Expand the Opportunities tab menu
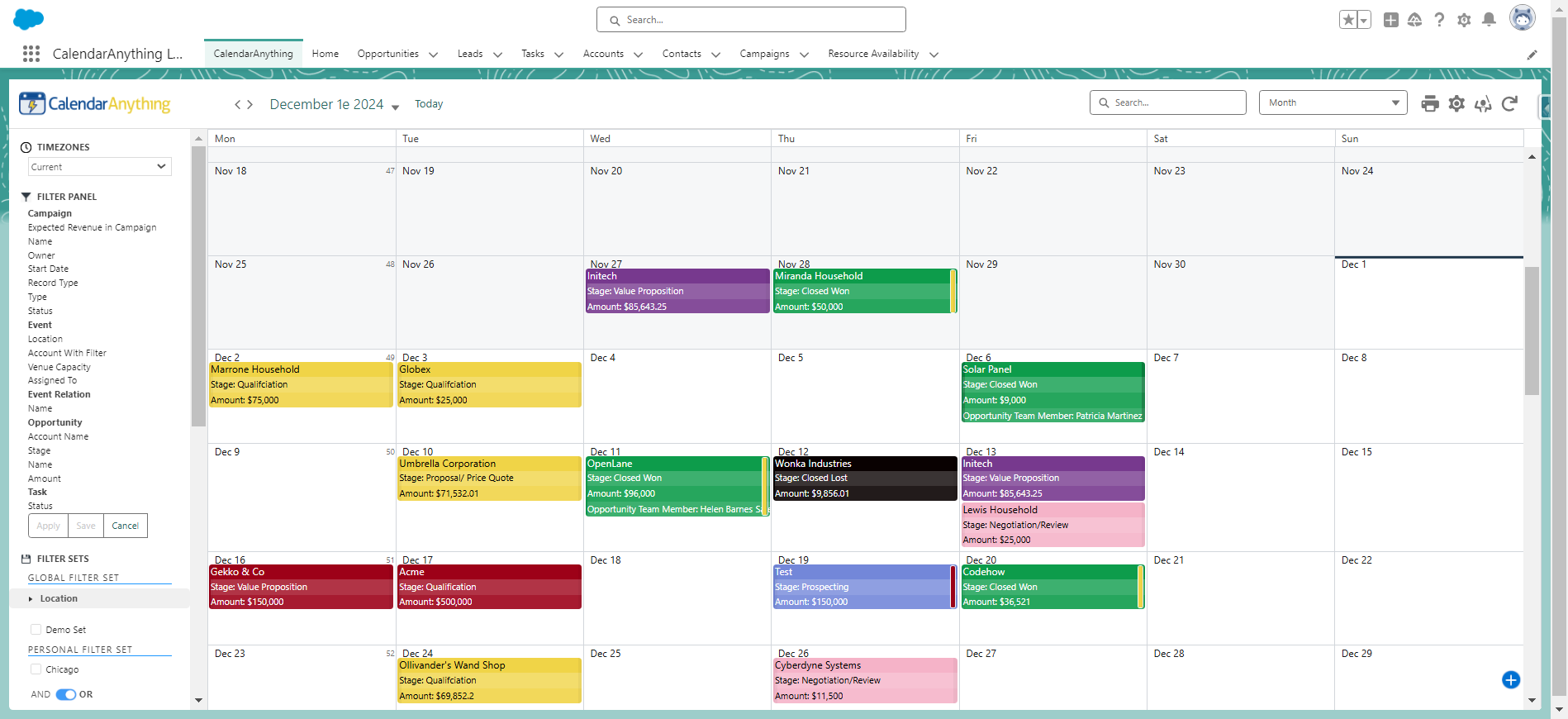The height and width of the screenshot is (719, 1568). coord(434,55)
